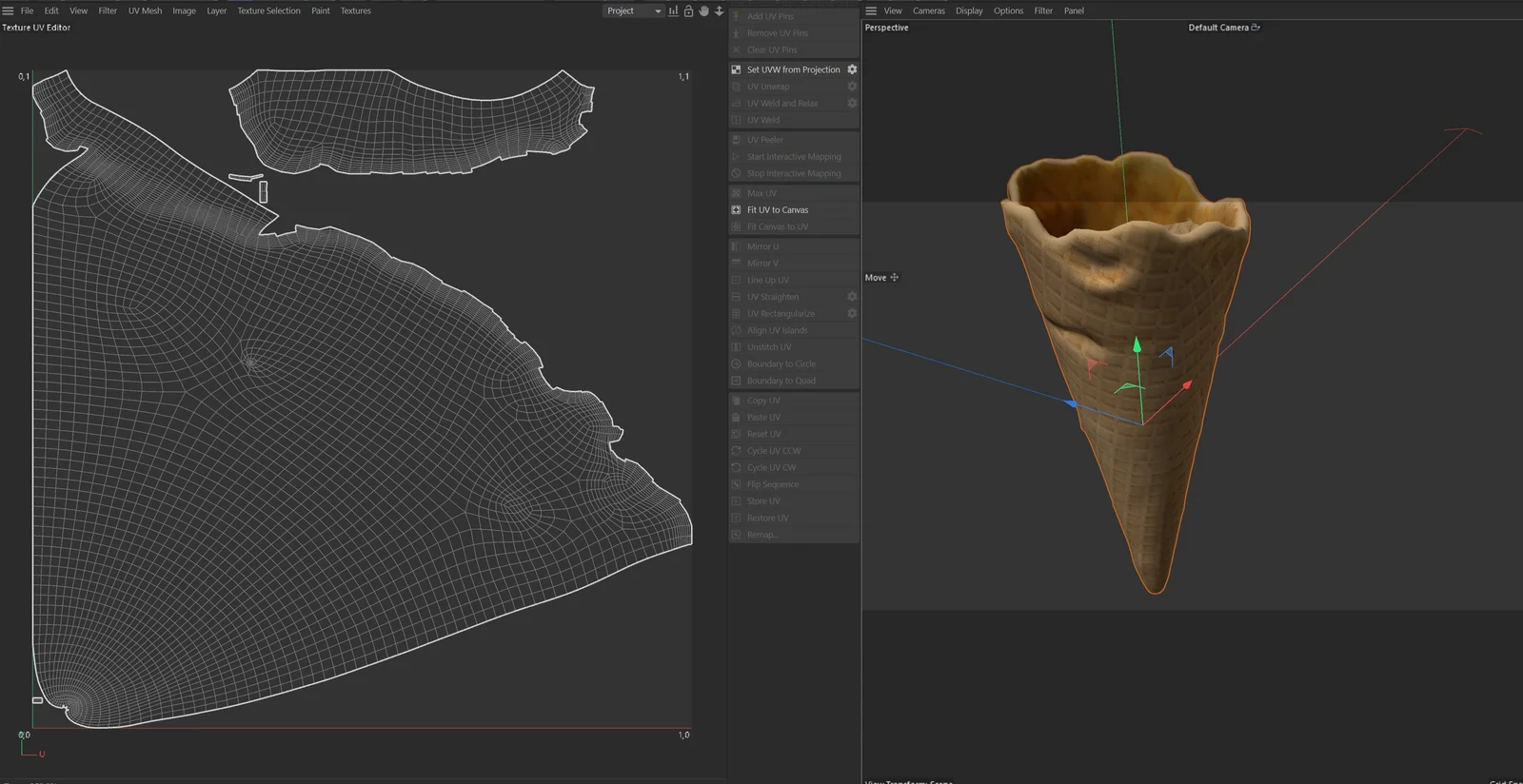1523x784 pixels.
Task: Open the Layer menu
Action: pos(217,10)
